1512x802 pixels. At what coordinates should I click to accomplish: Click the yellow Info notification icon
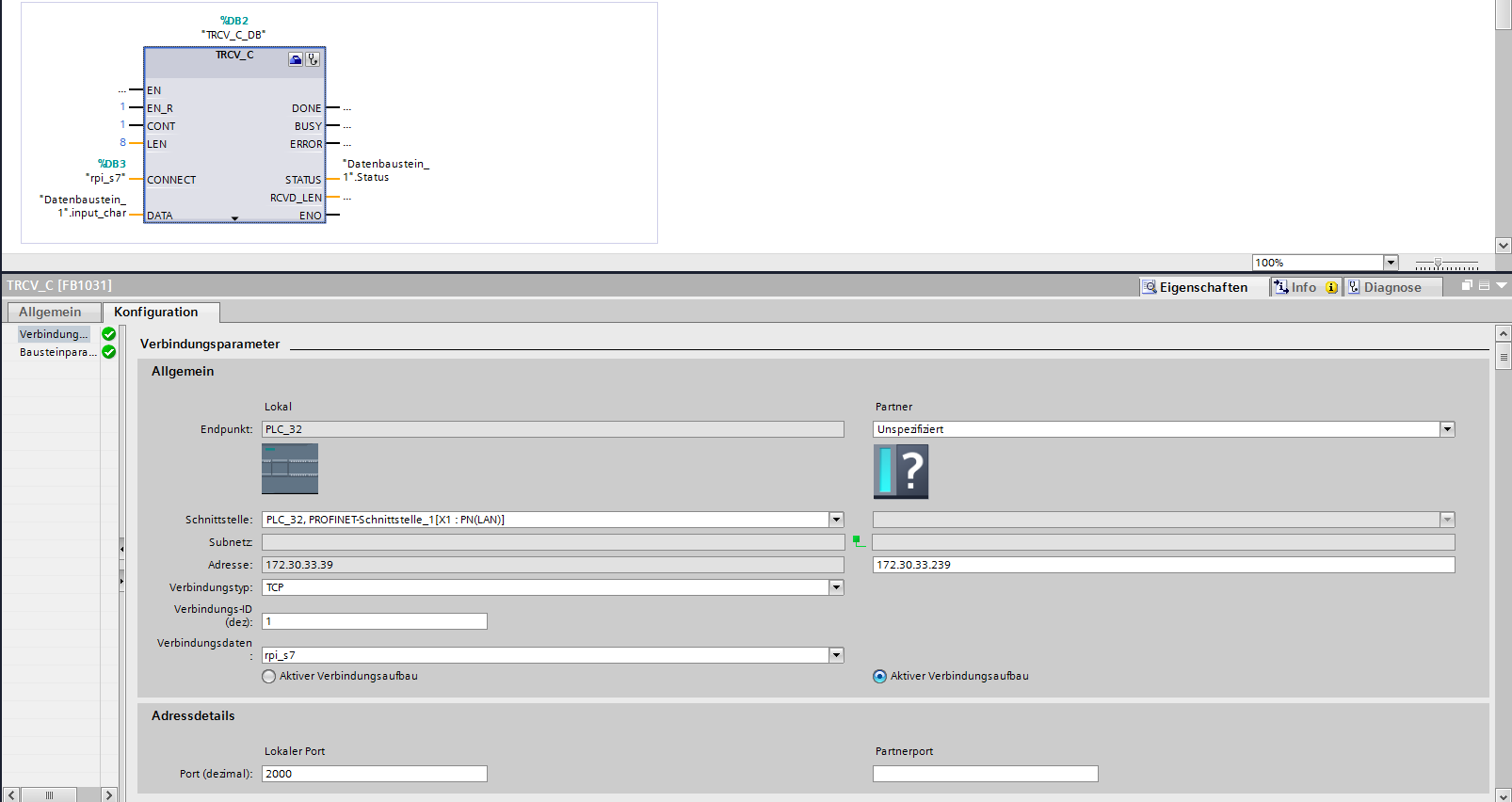click(1331, 288)
